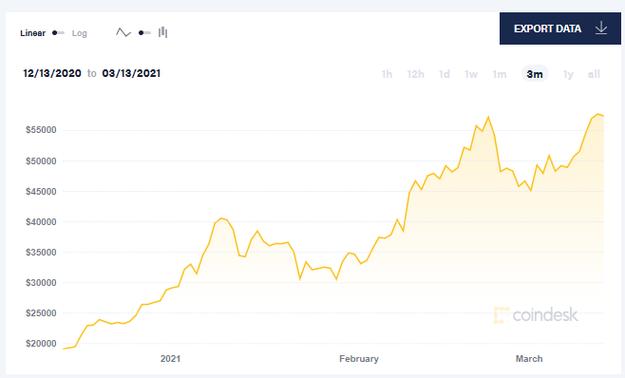625x378 pixels.
Task: Click the EXPORT DATA button
Action: point(560,28)
